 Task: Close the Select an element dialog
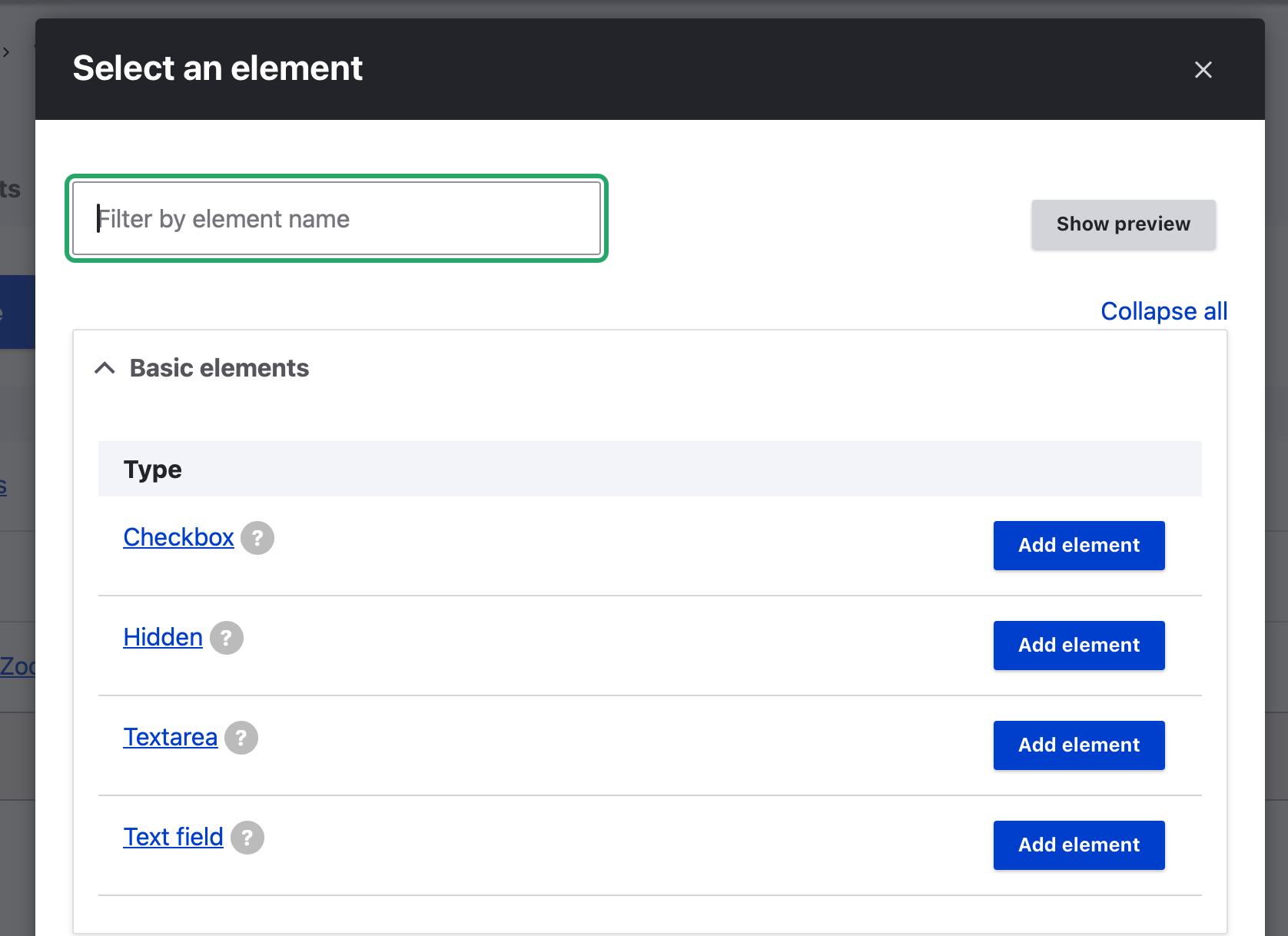point(1203,70)
